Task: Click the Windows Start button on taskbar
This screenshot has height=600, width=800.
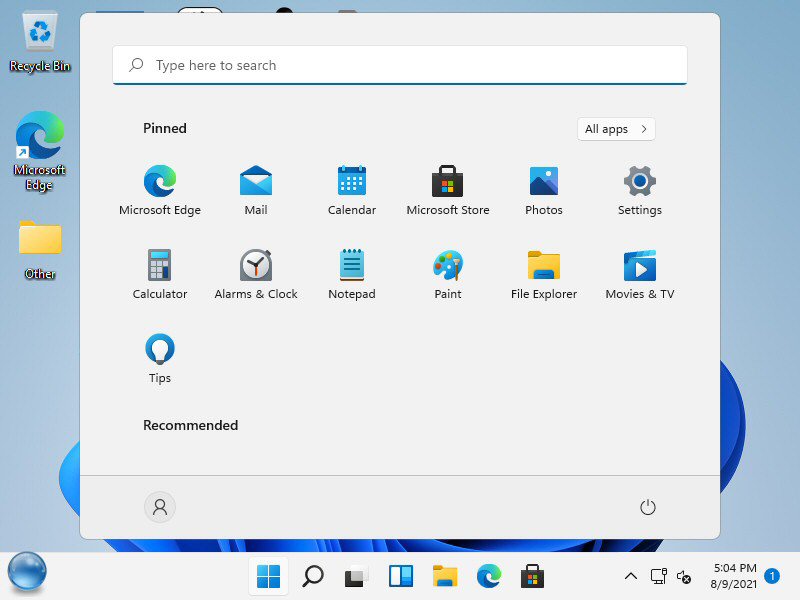Action: coord(268,577)
